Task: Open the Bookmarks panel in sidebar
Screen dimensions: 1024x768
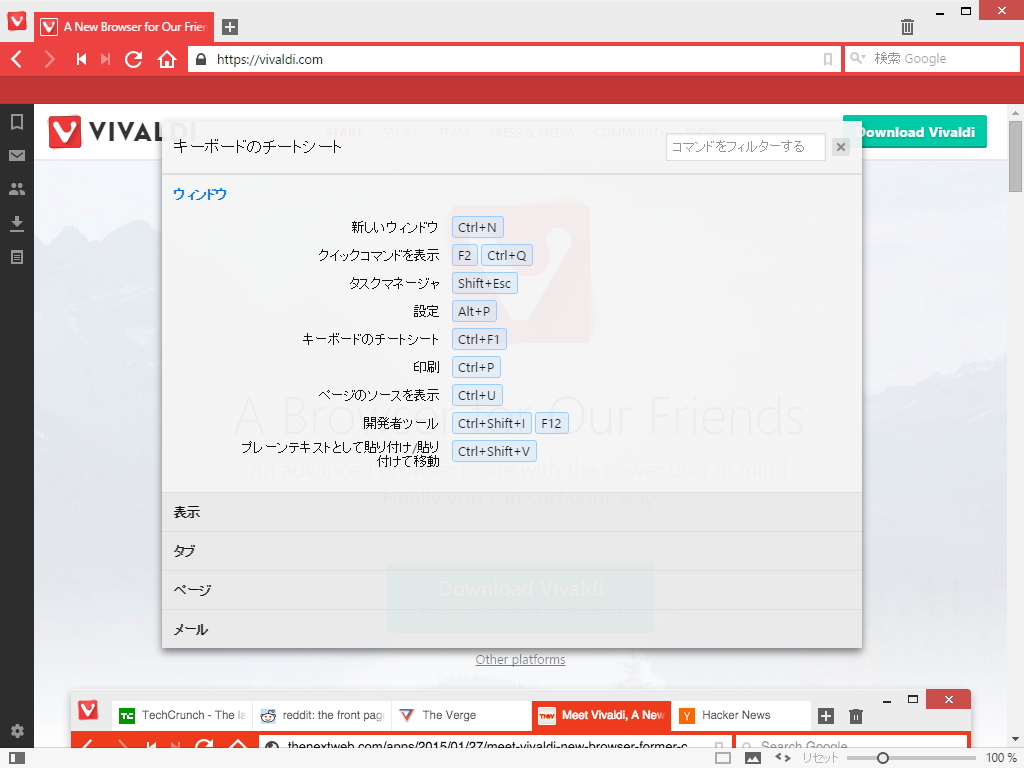Action: [17, 121]
